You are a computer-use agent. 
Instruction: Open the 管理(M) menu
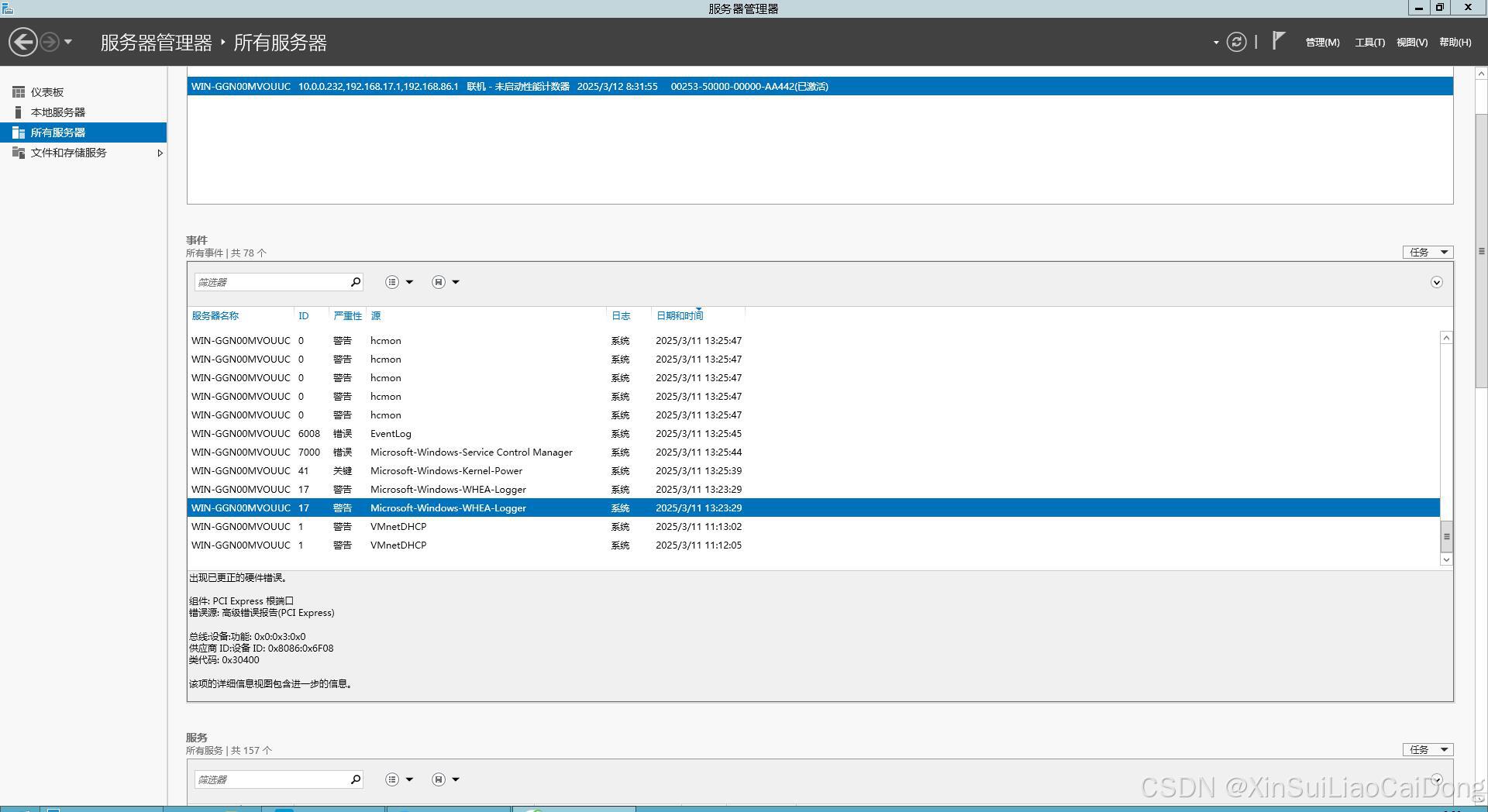pyautogui.click(x=1322, y=43)
